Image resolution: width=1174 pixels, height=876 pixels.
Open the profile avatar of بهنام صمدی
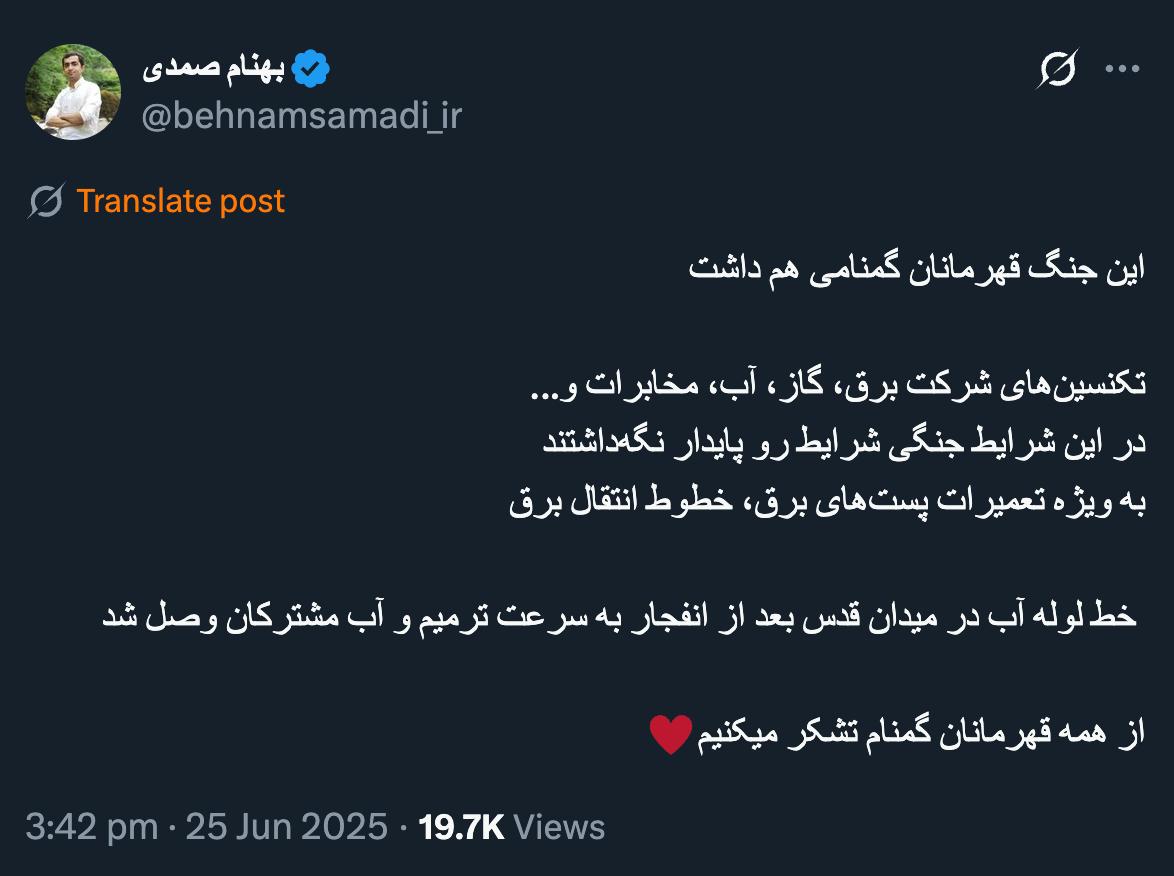click(73, 92)
